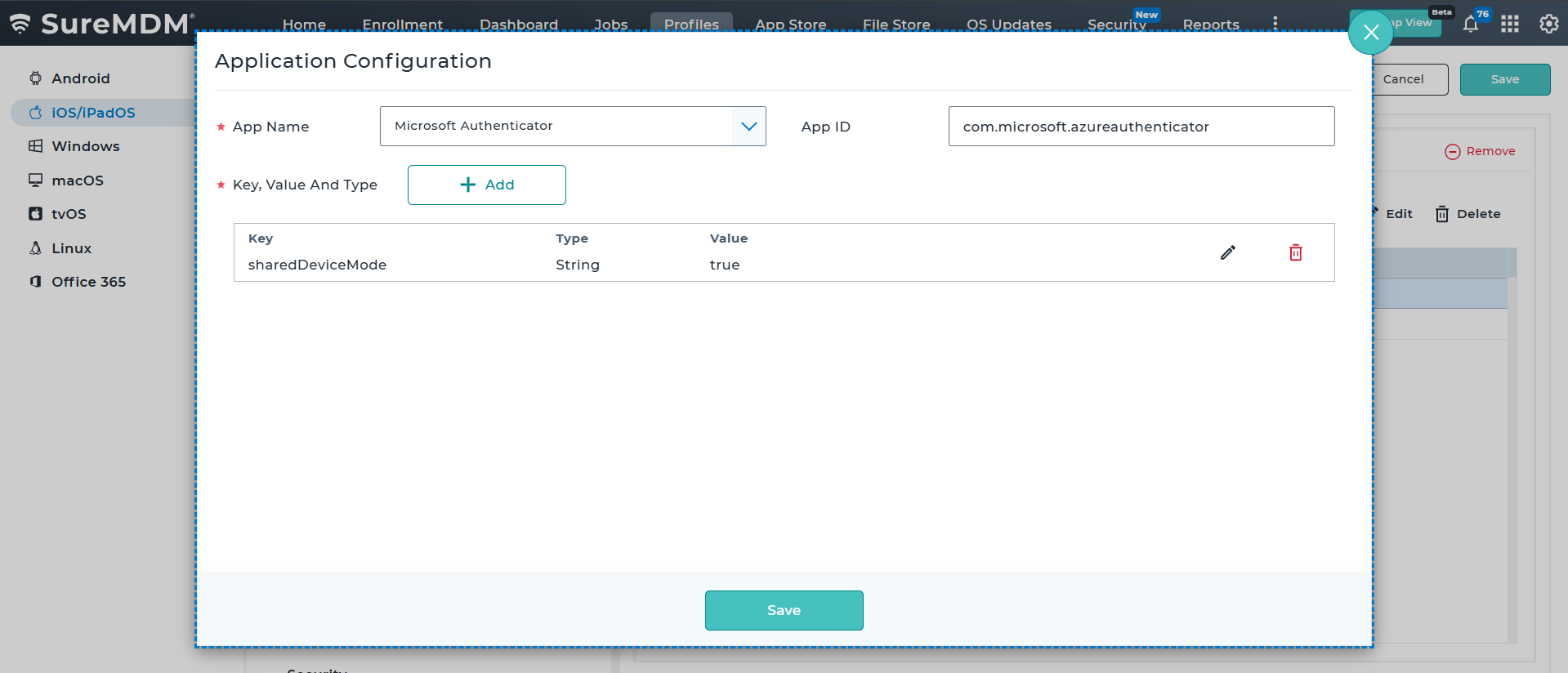Open the Jobs tab
Screen dimensions: 1568x673
[x=611, y=24]
